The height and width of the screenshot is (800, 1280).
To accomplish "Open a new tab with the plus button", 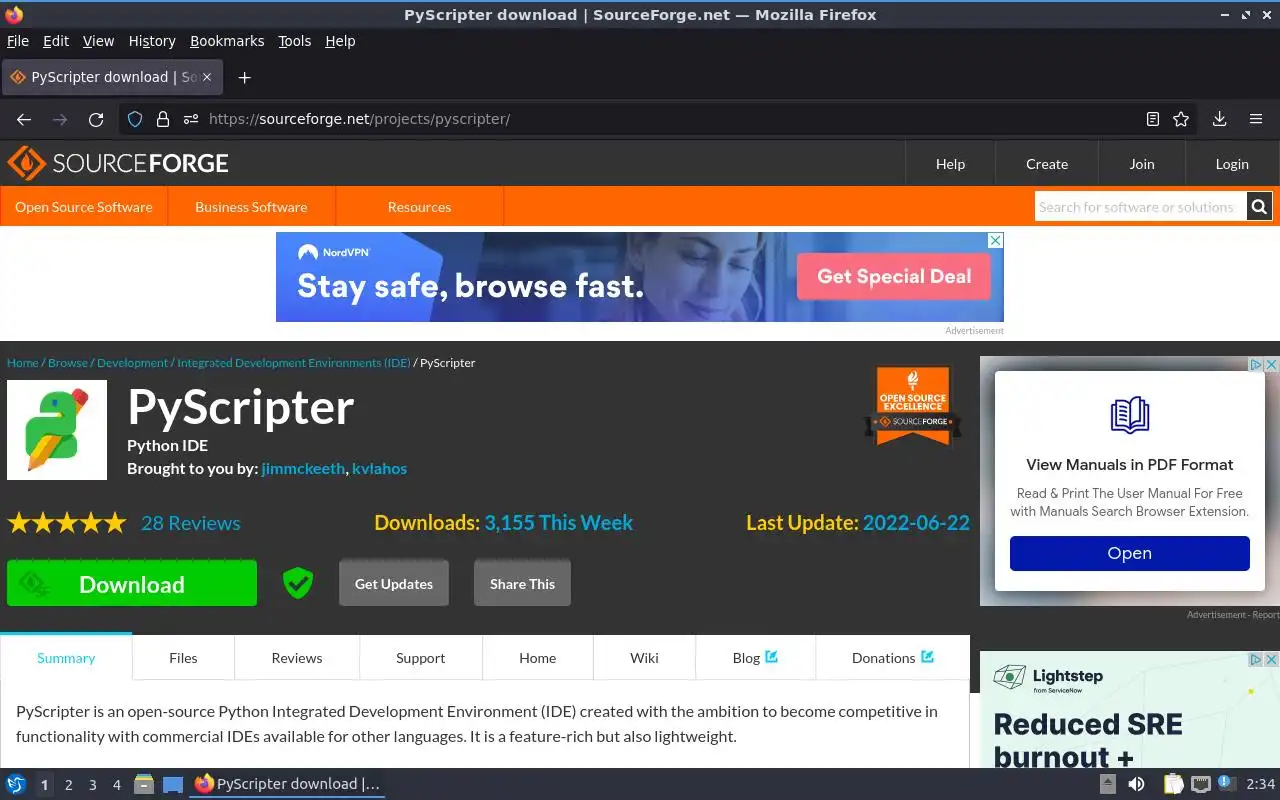I will click(244, 77).
